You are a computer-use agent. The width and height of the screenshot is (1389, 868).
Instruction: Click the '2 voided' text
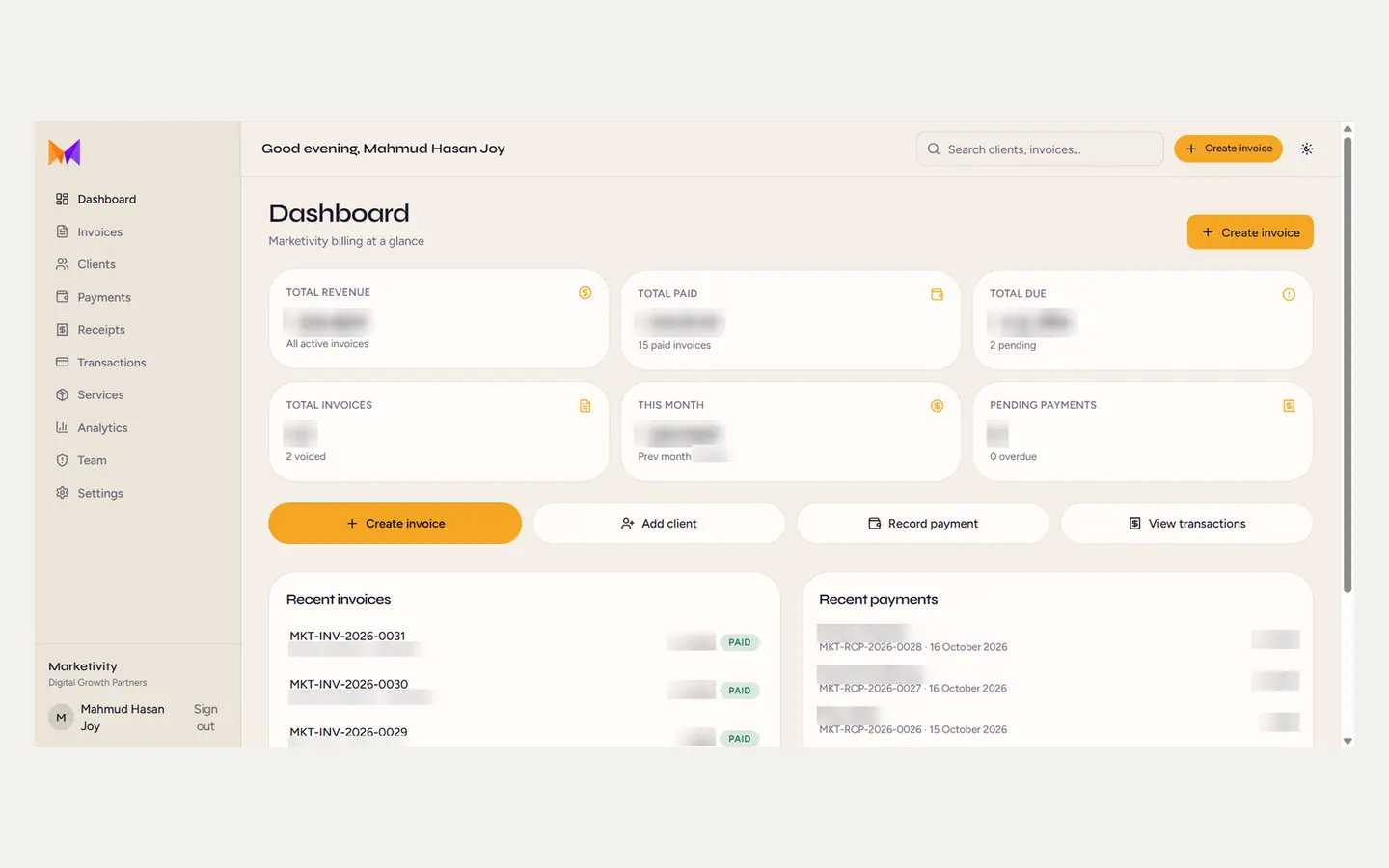point(306,457)
